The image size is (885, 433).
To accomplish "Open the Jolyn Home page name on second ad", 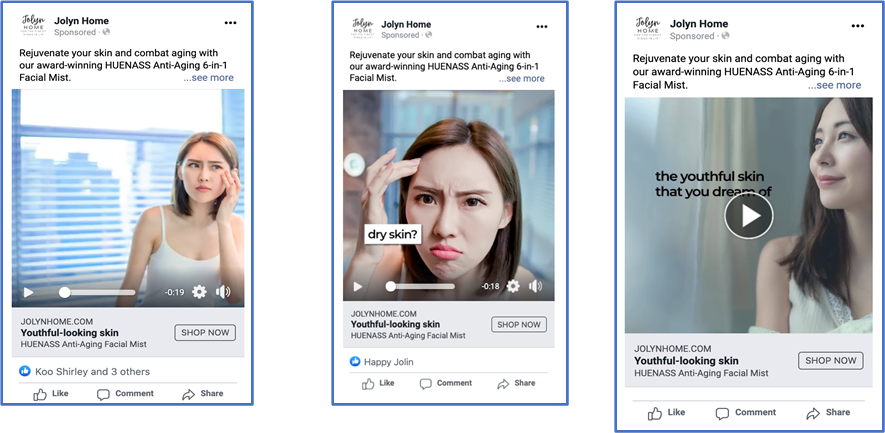I will [x=406, y=24].
